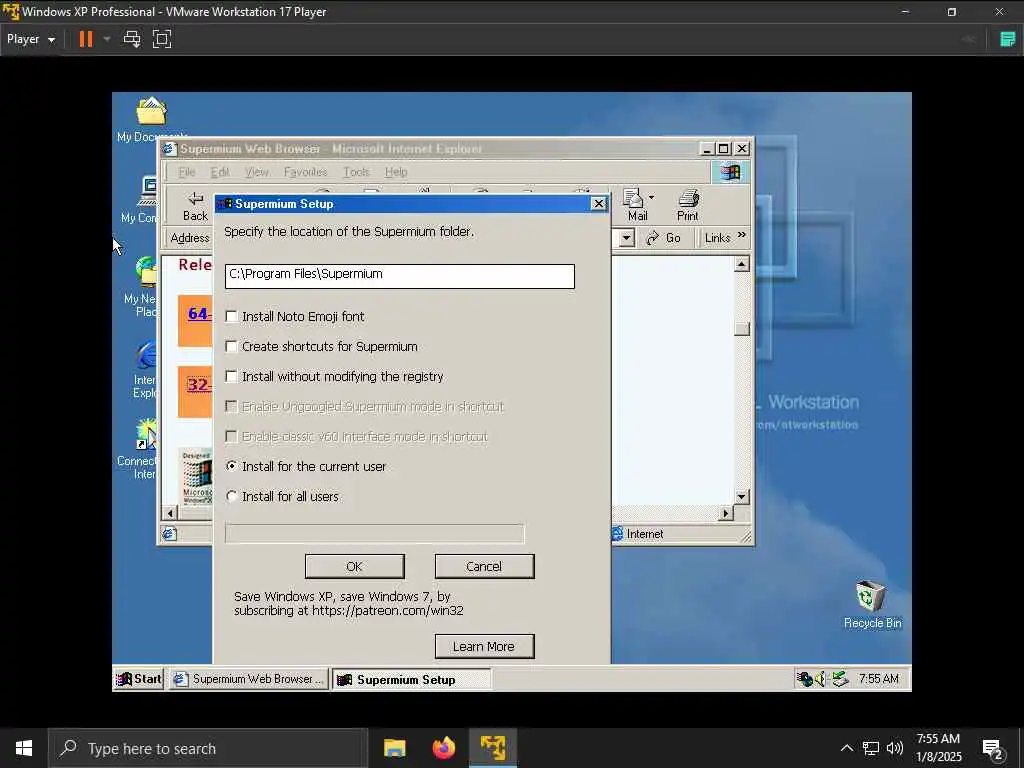Launch Firefox from the taskbar
The height and width of the screenshot is (768, 1024).
point(444,748)
